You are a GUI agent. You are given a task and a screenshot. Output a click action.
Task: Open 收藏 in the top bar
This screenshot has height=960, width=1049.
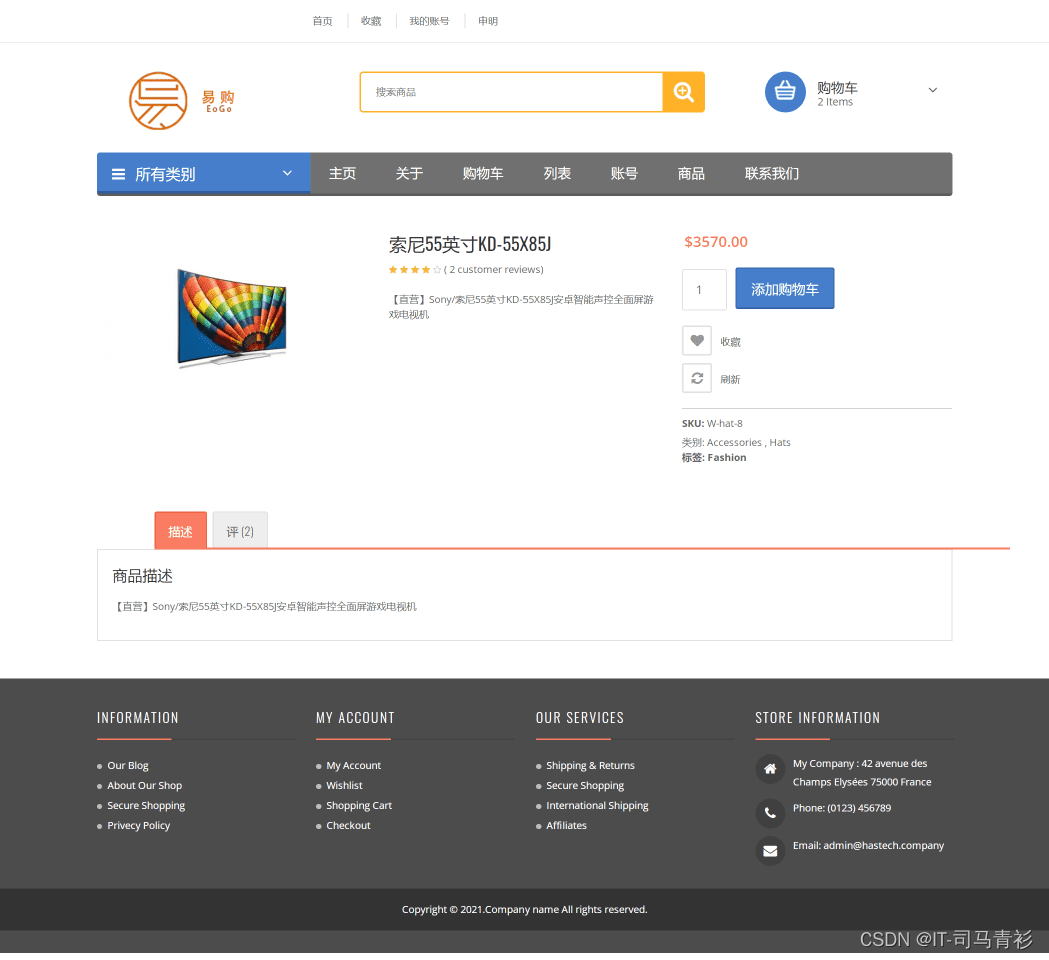(x=371, y=21)
